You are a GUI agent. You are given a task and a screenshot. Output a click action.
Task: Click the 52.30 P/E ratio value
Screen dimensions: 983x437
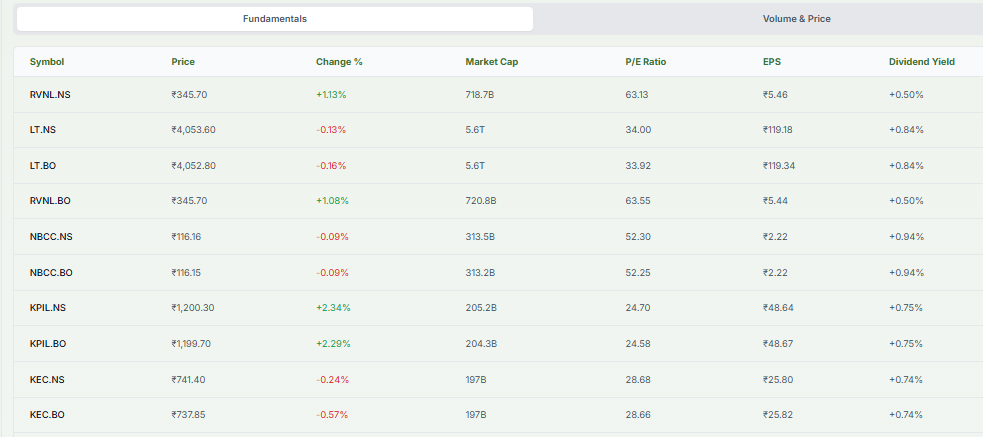pyautogui.click(x=638, y=237)
